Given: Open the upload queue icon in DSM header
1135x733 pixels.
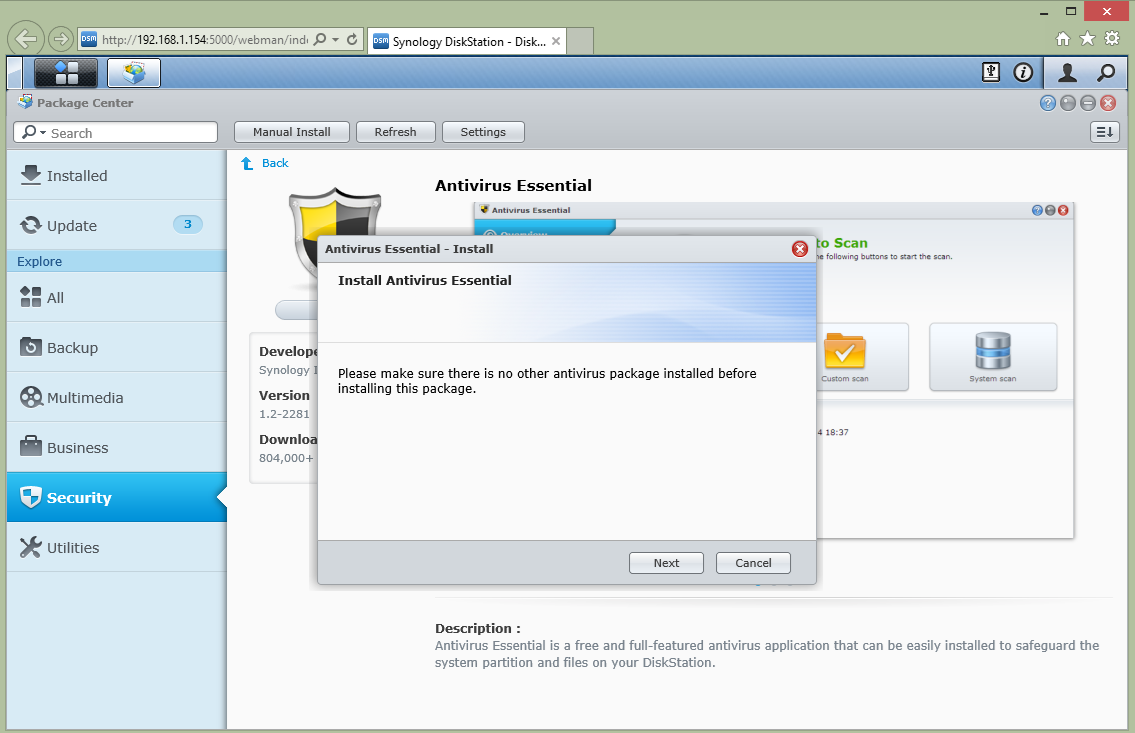Looking at the screenshot, I should pos(991,72).
